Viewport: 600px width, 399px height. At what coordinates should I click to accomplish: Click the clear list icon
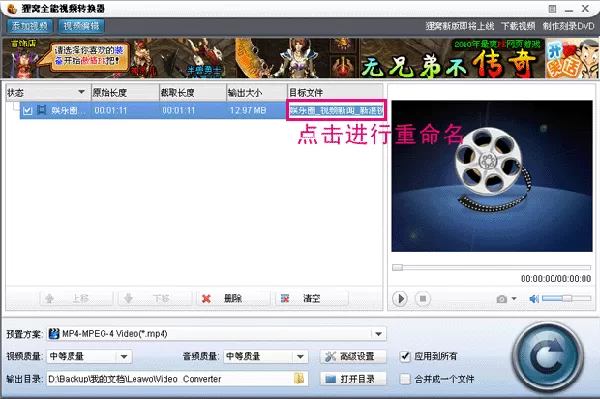[x=285, y=298]
